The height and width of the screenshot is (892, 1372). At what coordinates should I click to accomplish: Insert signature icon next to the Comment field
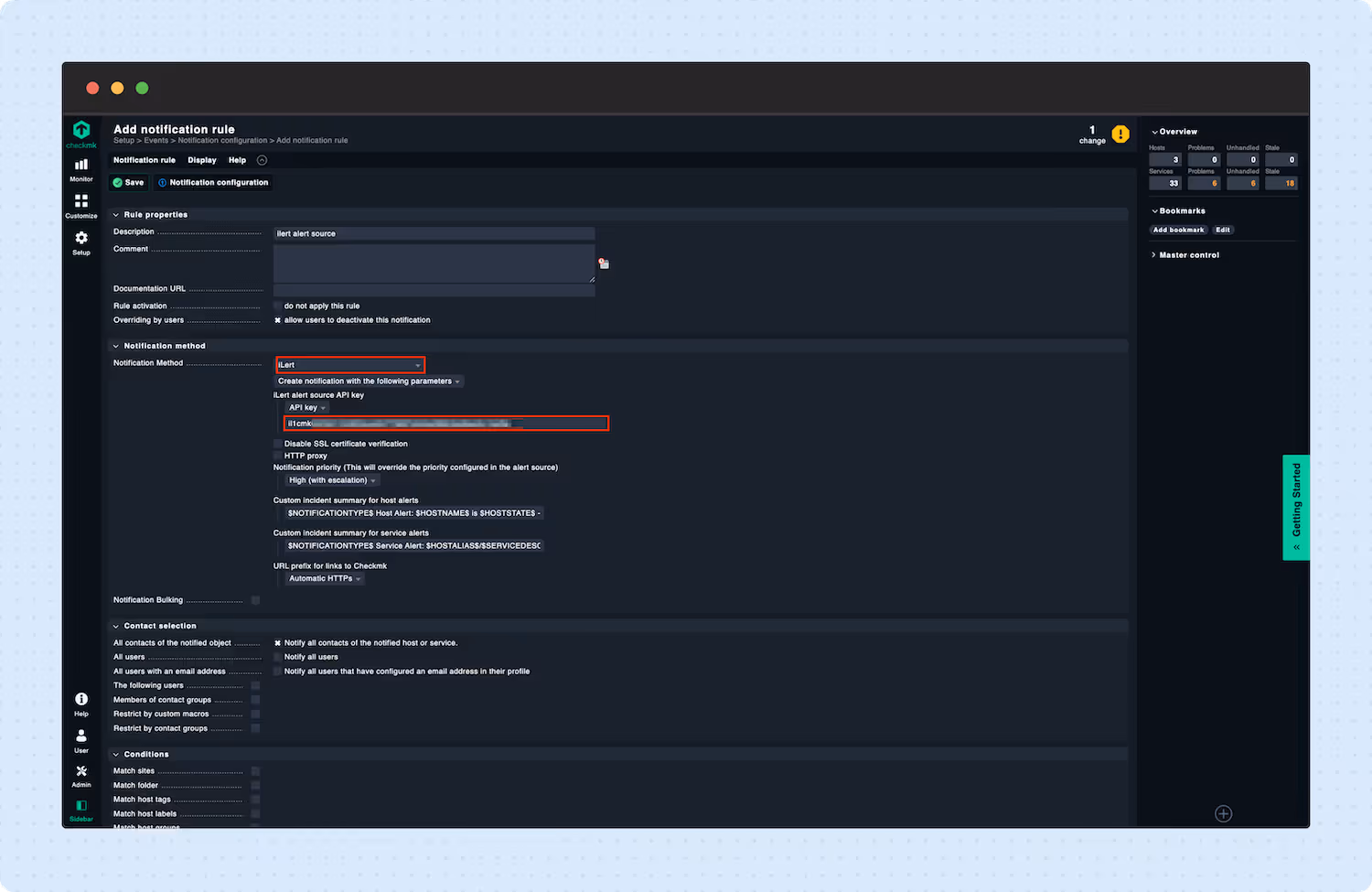pos(603,263)
